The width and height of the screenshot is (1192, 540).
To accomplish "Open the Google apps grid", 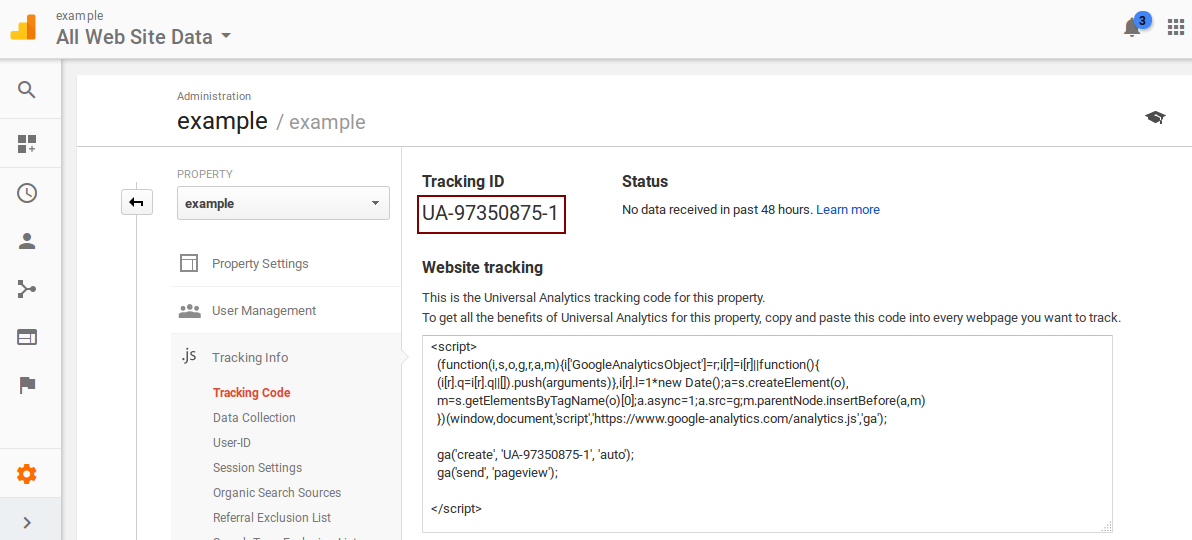I will pyautogui.click(x=1176, y=28).
